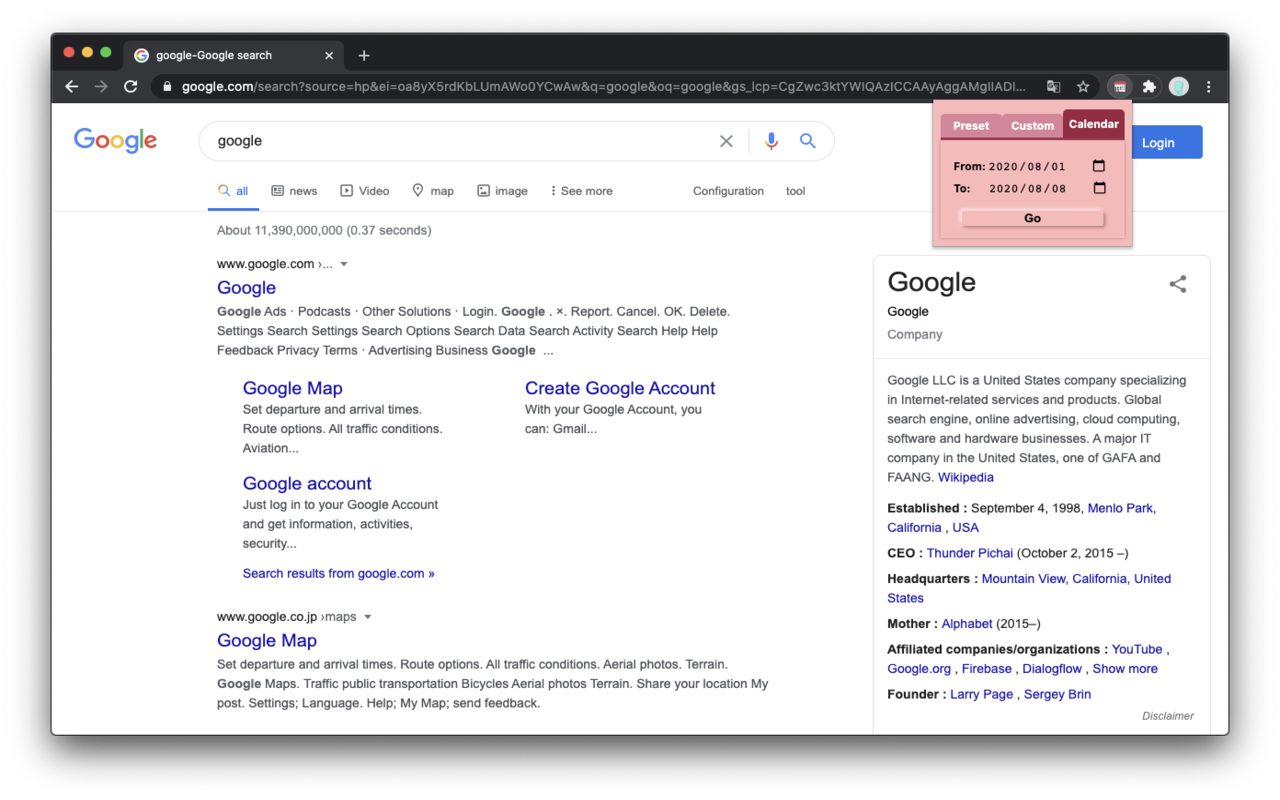Click the extensions puzzle piece icon
The image size is (1280, 800).
click(1149, 86)
